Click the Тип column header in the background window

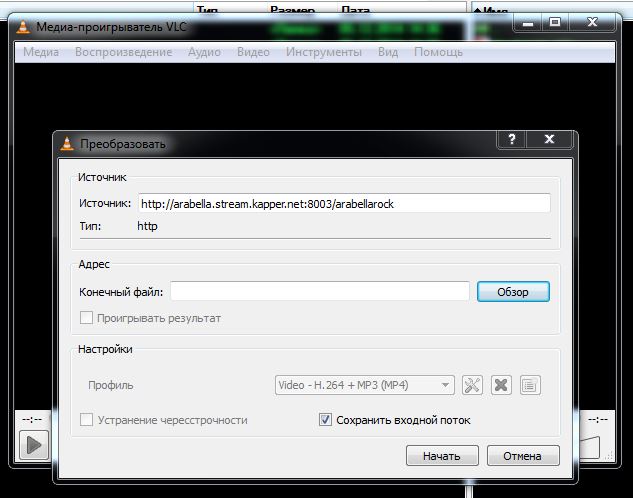[x=207, y=9]
